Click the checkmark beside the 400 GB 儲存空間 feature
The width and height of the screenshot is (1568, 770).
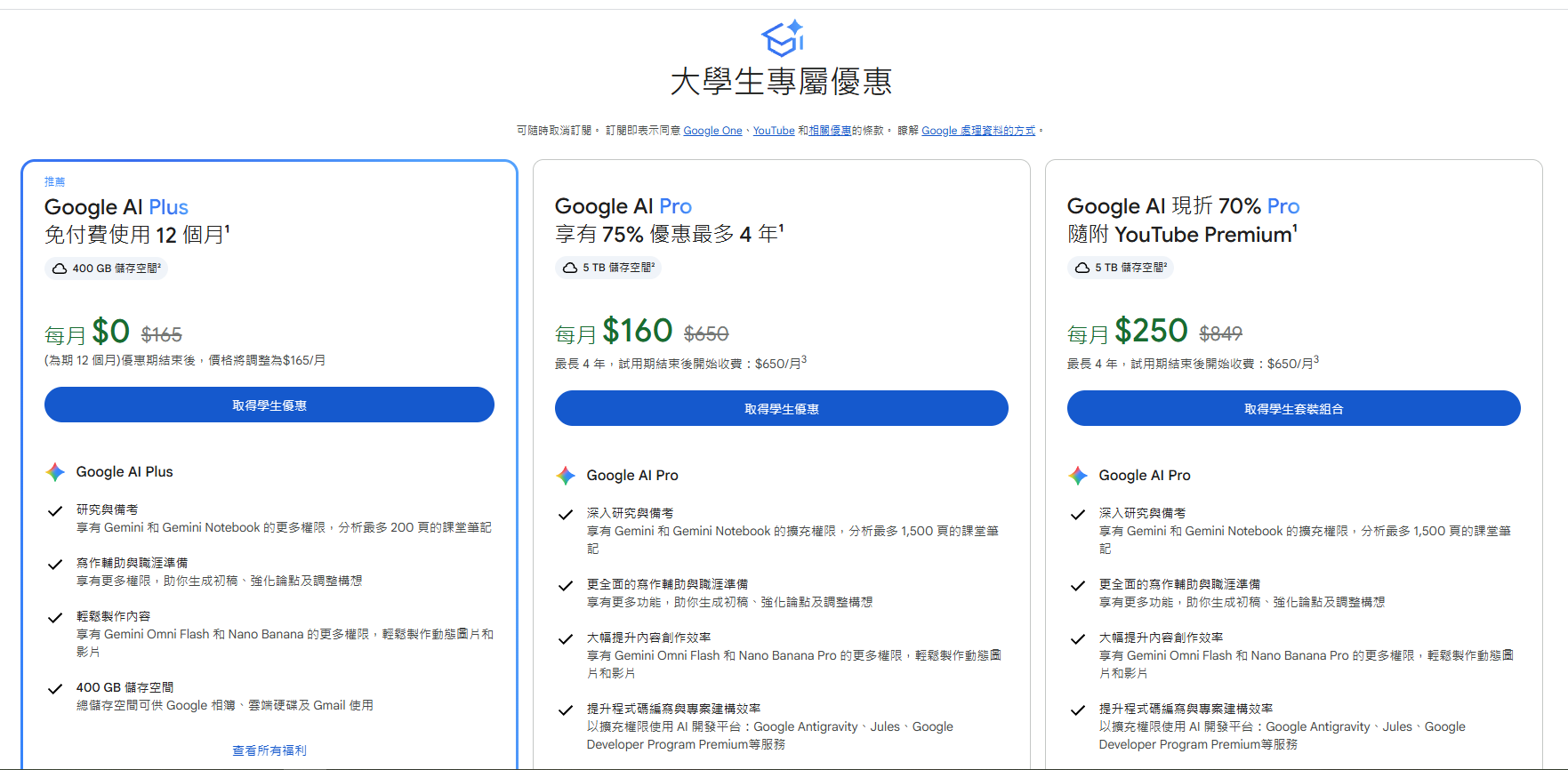[x=55, y=689]
